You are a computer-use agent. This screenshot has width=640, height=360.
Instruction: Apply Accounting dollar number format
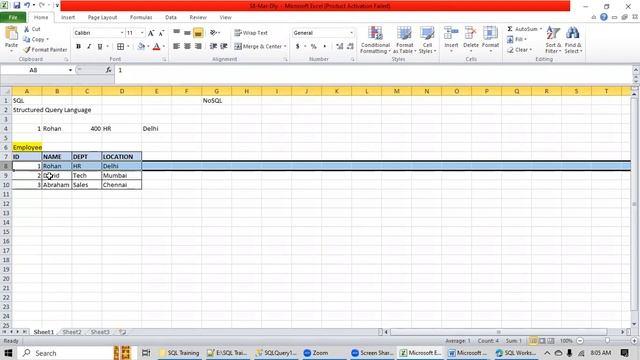[298, 47]
